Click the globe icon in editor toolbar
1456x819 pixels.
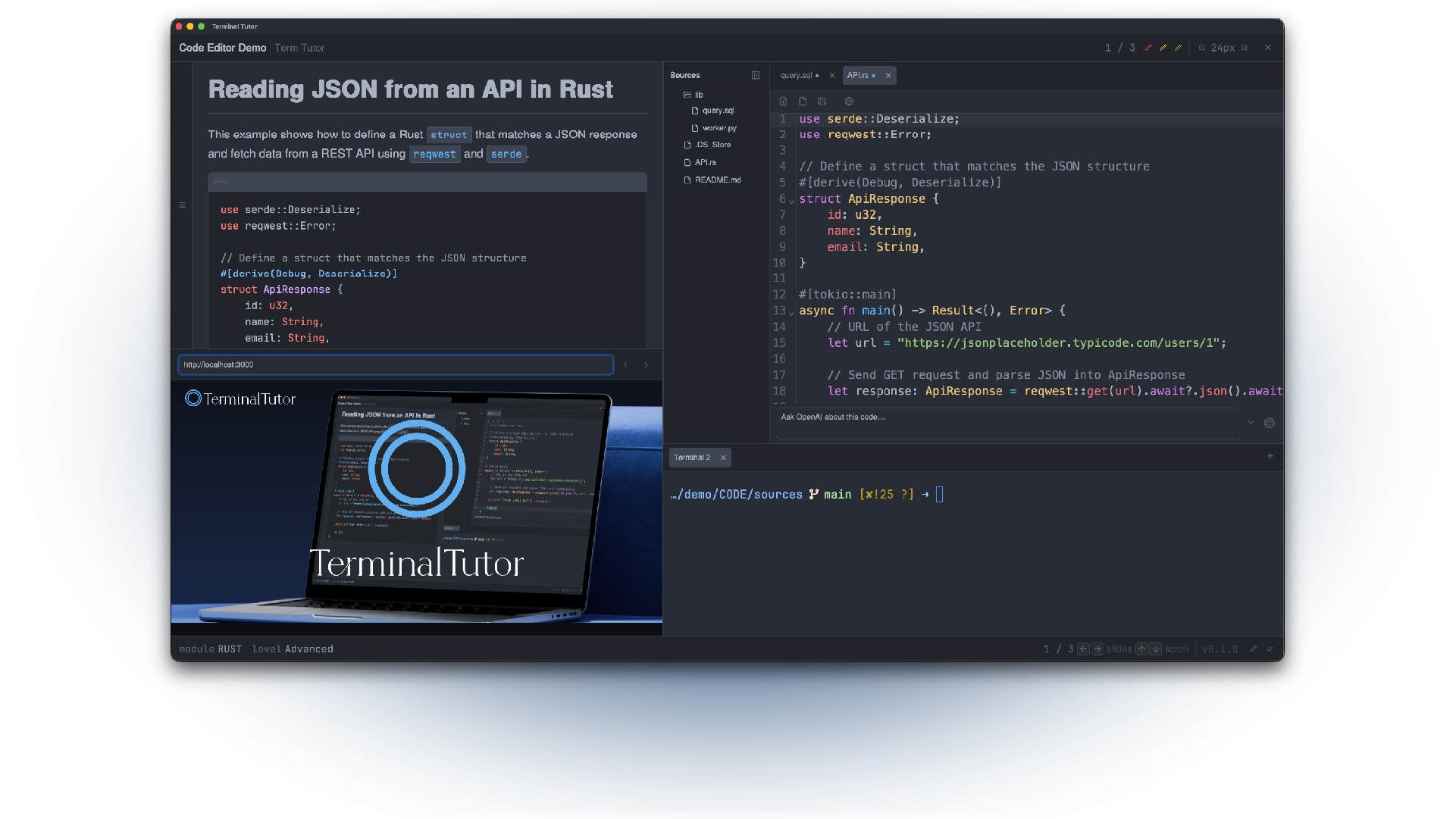pyautogui.click(x=849, y=102)
